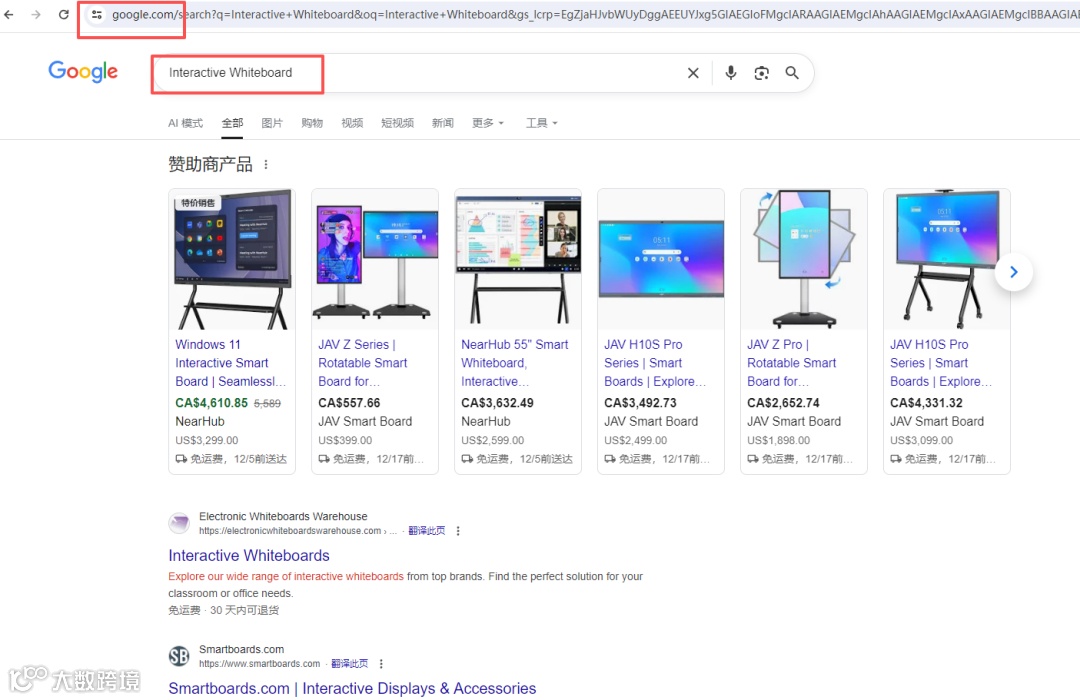The height and width of the screenshot is (700, 1080).
Task: Switch to the AI 模式 tab
Action: click(185, 123)
